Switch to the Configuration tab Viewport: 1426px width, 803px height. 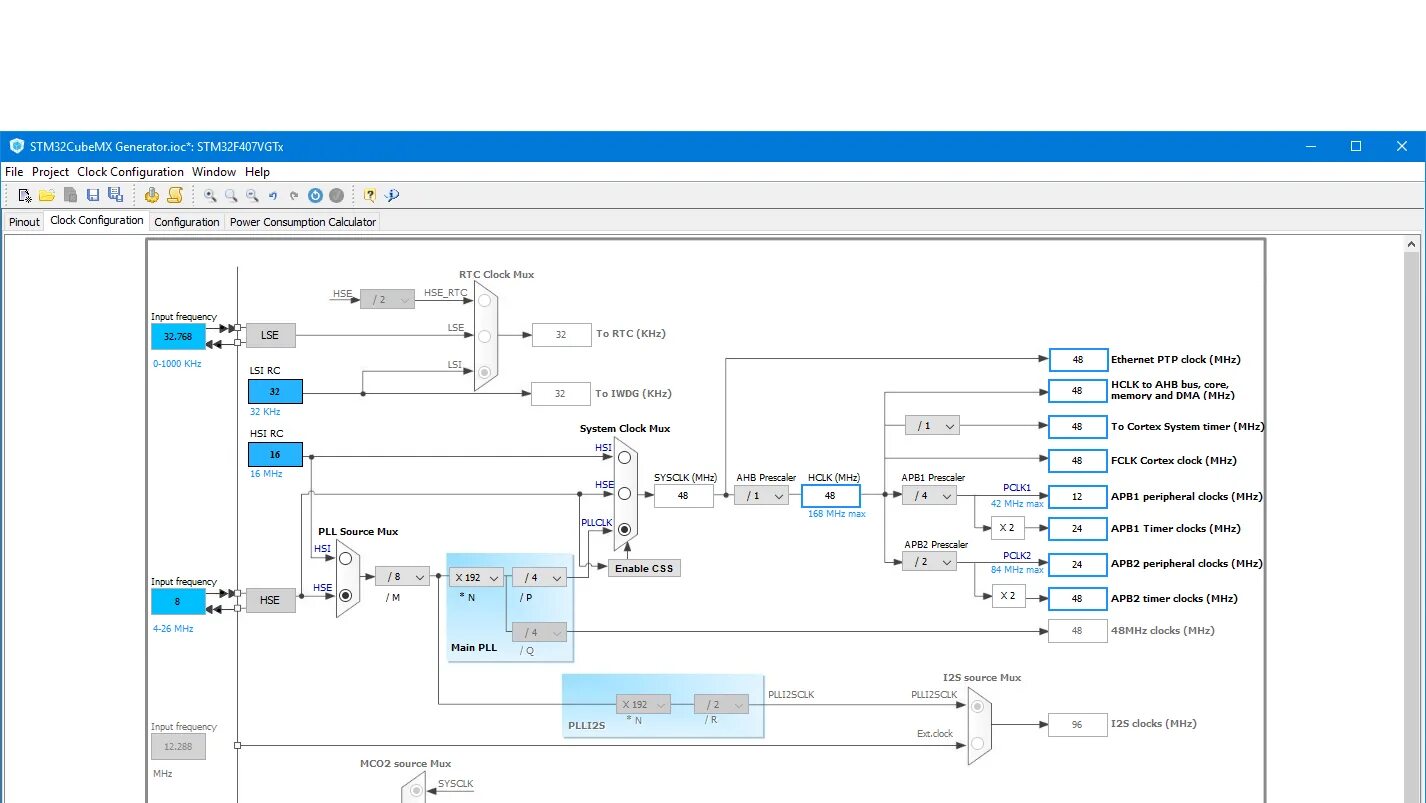coord(187,222)
